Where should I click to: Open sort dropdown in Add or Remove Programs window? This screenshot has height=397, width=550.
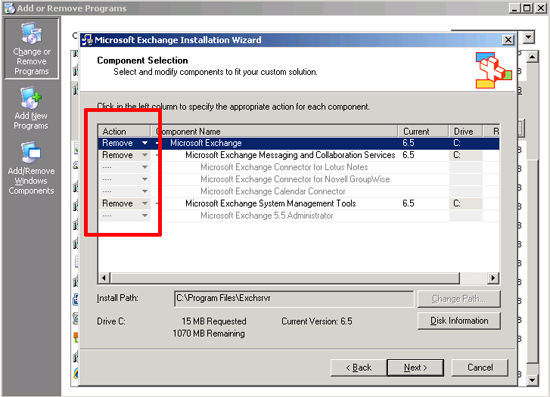[x=529, y=36]
